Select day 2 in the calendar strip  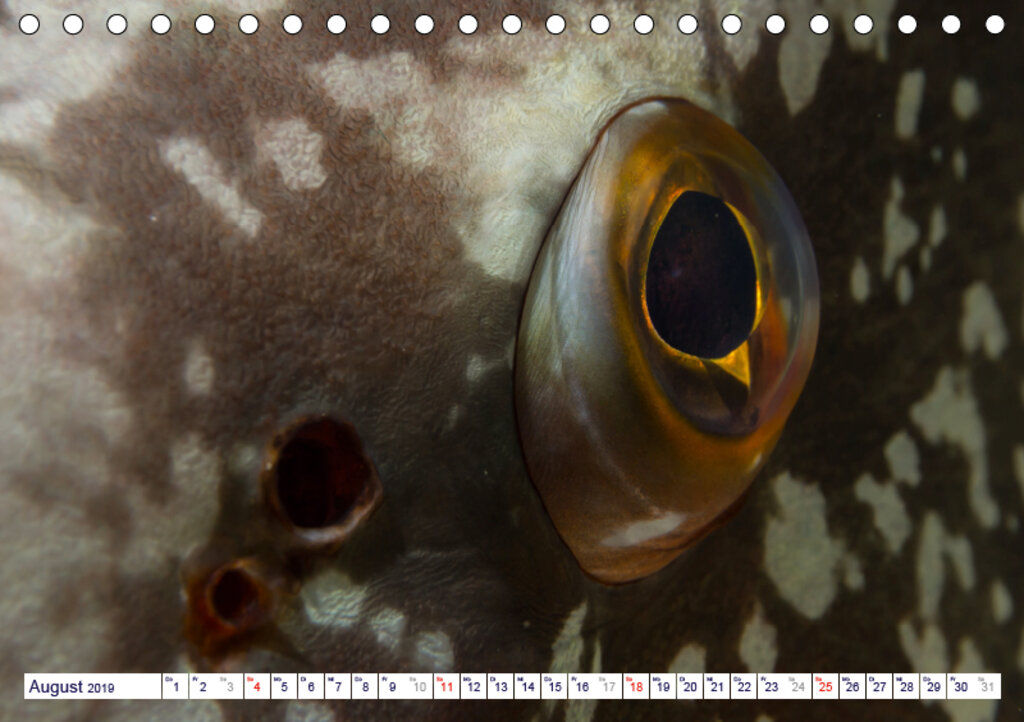point(202,686)
